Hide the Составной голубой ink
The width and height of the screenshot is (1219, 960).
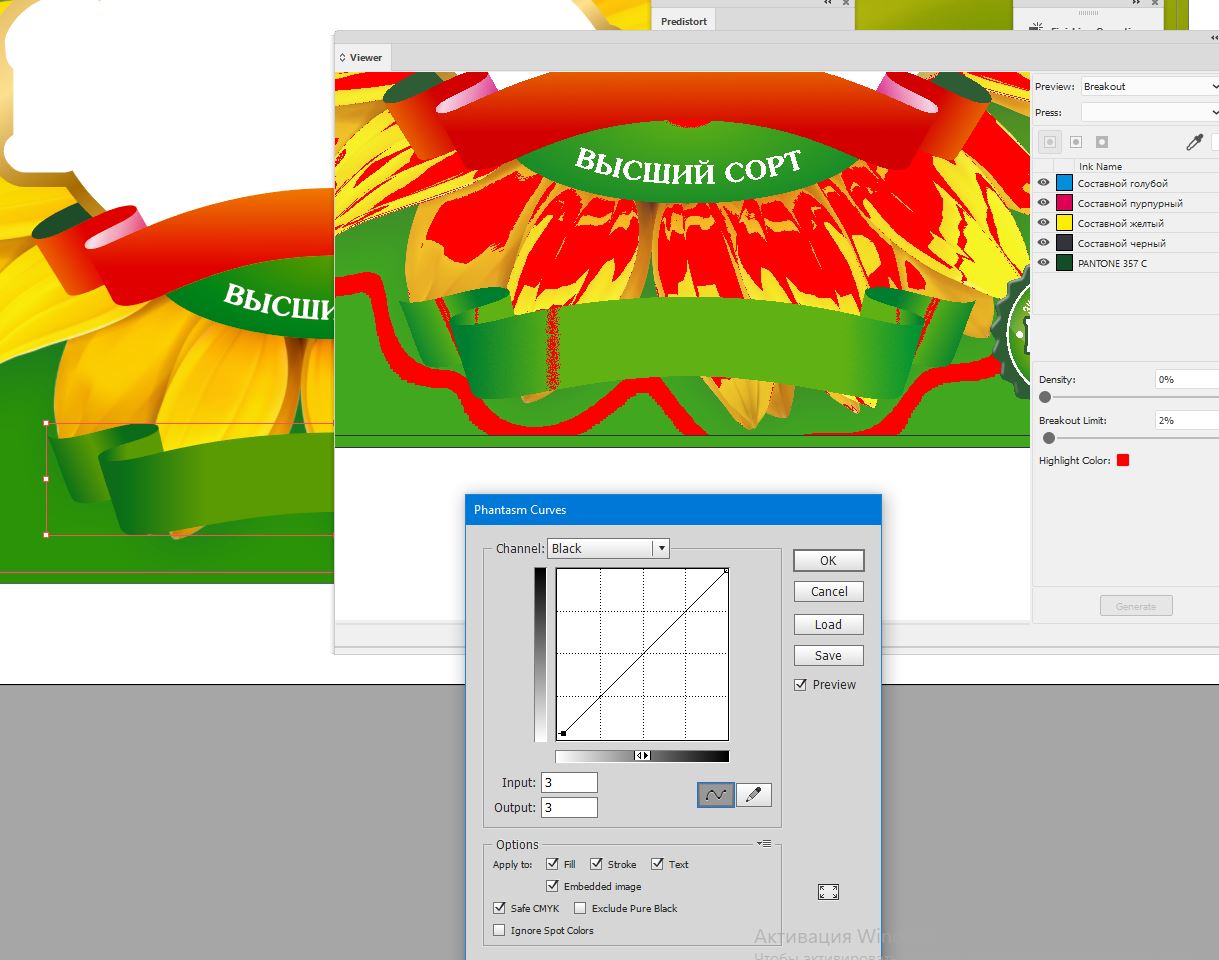pos(1044,183)
